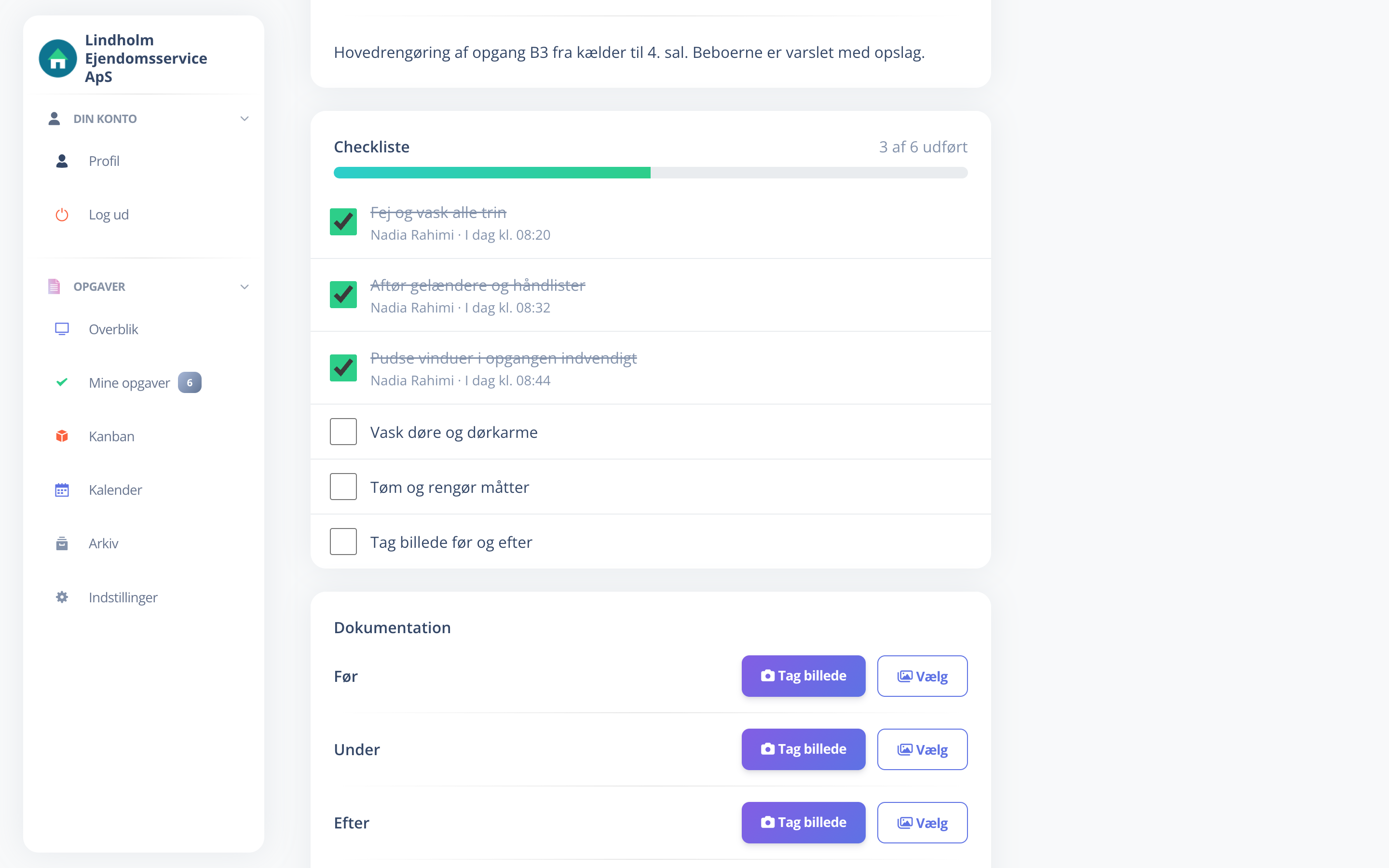Click 'Tag billede' button for Før
1389x868 pixels.
pyautogui.click(x=803, y=676)
